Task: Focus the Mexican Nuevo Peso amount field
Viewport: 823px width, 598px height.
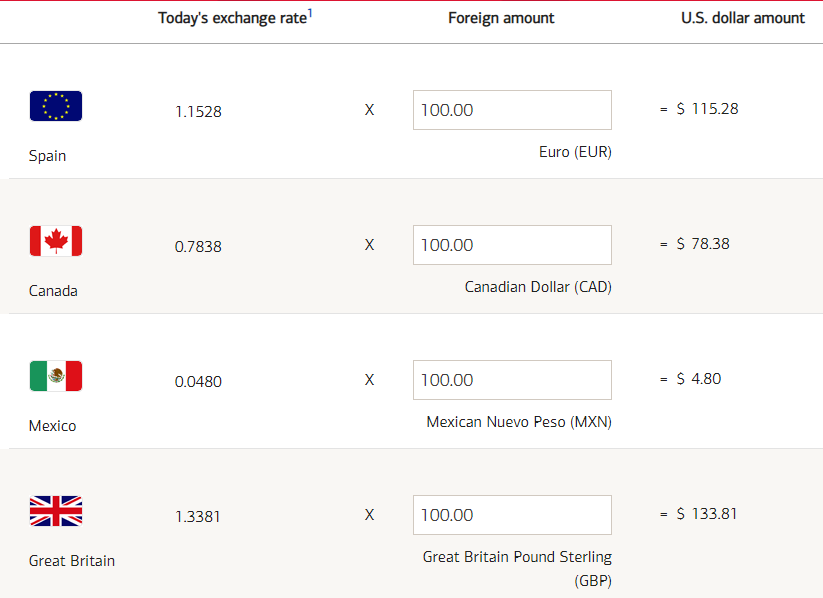Action: click(512, 380)
